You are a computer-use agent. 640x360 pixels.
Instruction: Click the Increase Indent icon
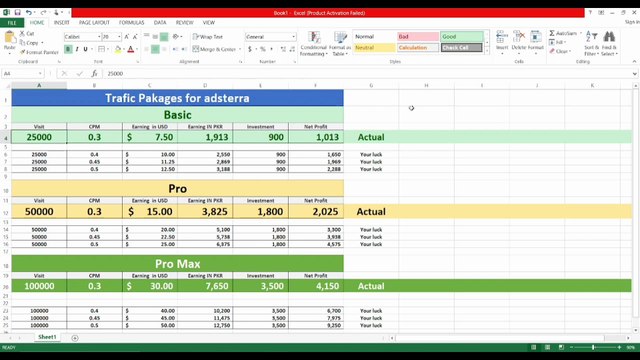pyautogui.click(x=184, y=49)
